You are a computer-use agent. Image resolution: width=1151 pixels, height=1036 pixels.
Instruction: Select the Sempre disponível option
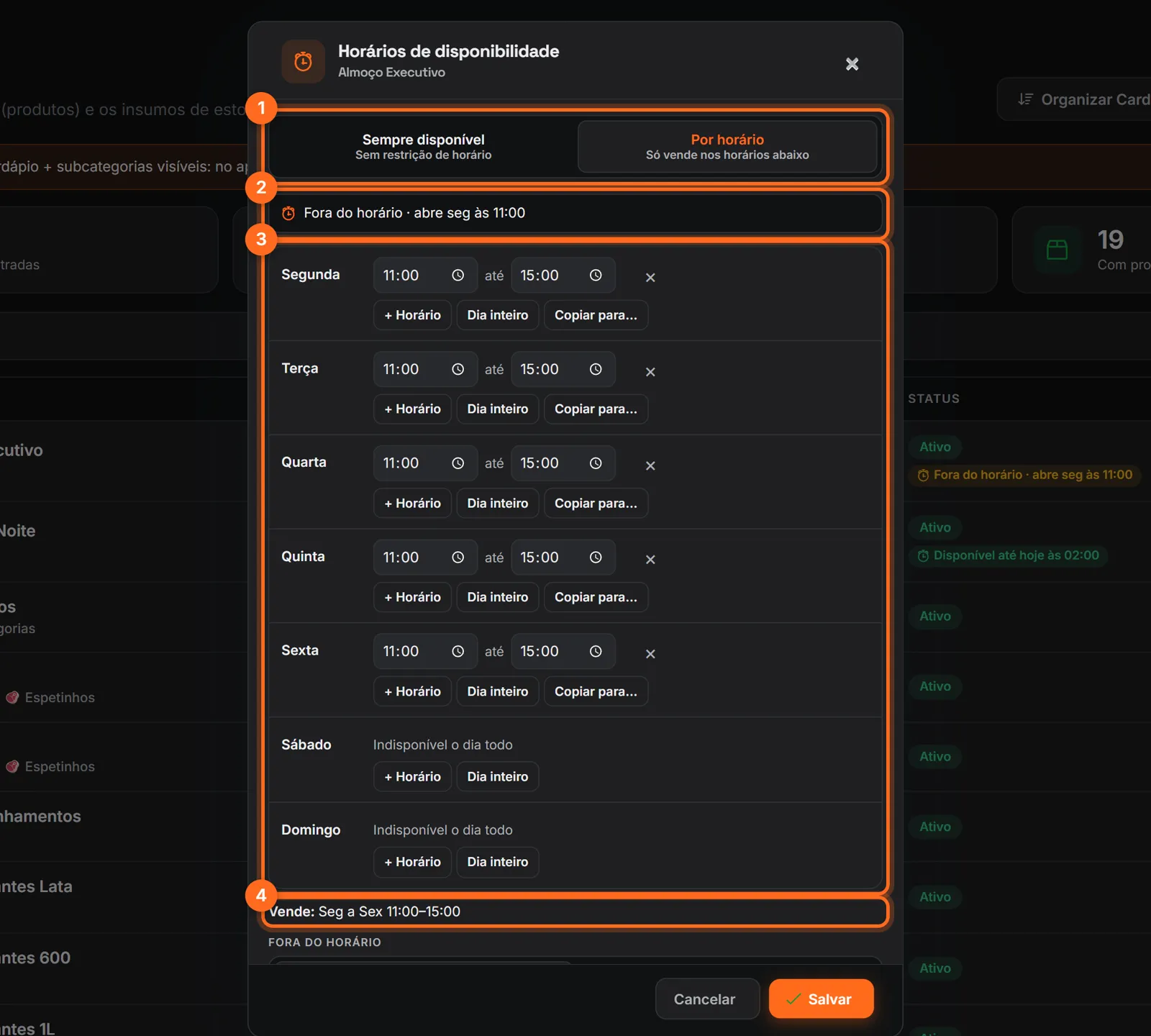(x=423, y=147)
